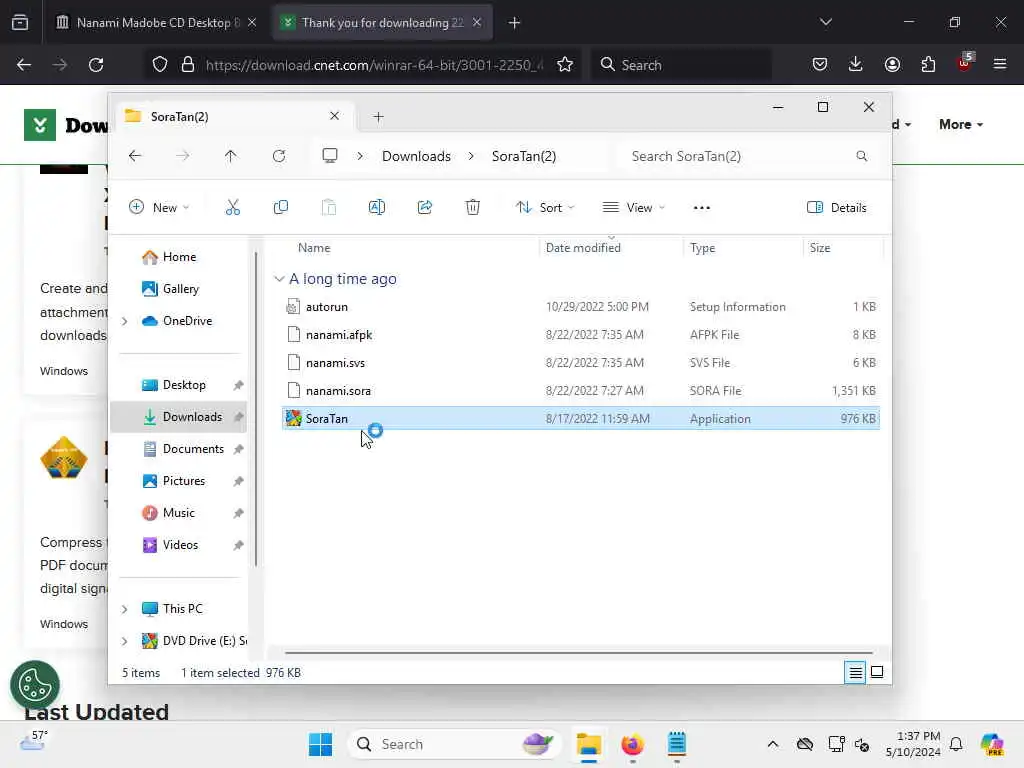Expand the breadcrumb chevron after Downloads

pyautogui.click(x=471, y=156)
